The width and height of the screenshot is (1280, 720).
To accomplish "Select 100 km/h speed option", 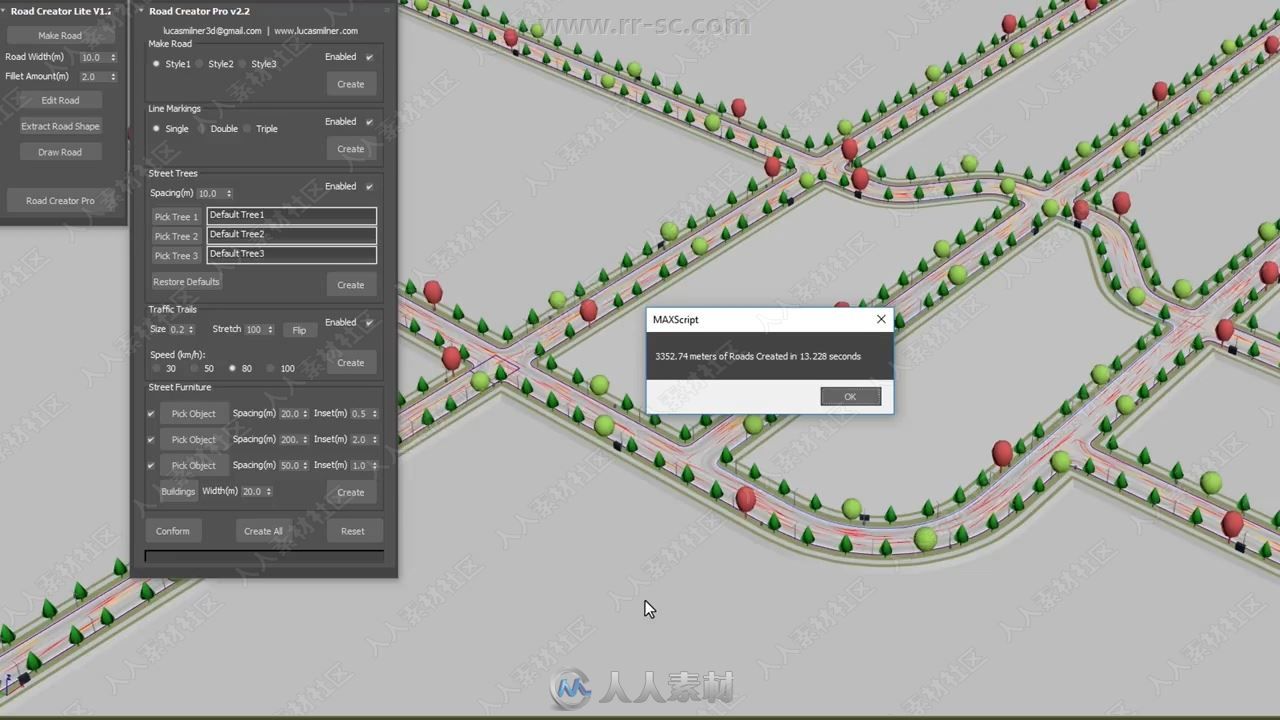I will click(271, 369).
